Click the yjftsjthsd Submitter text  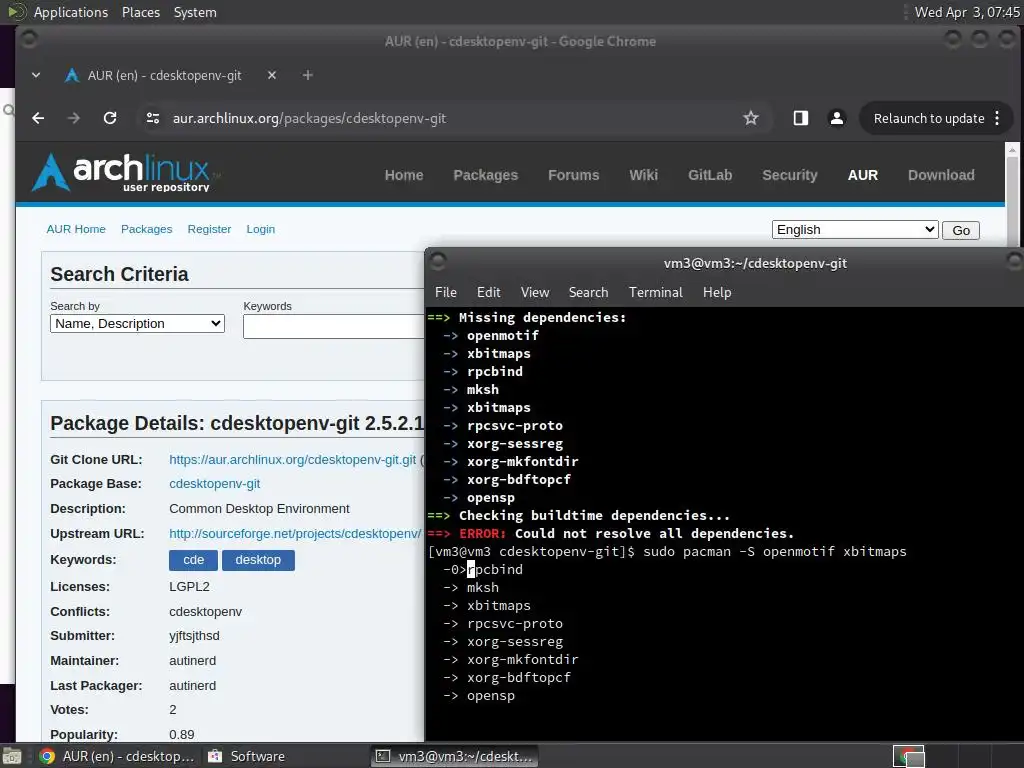[194, 636]
